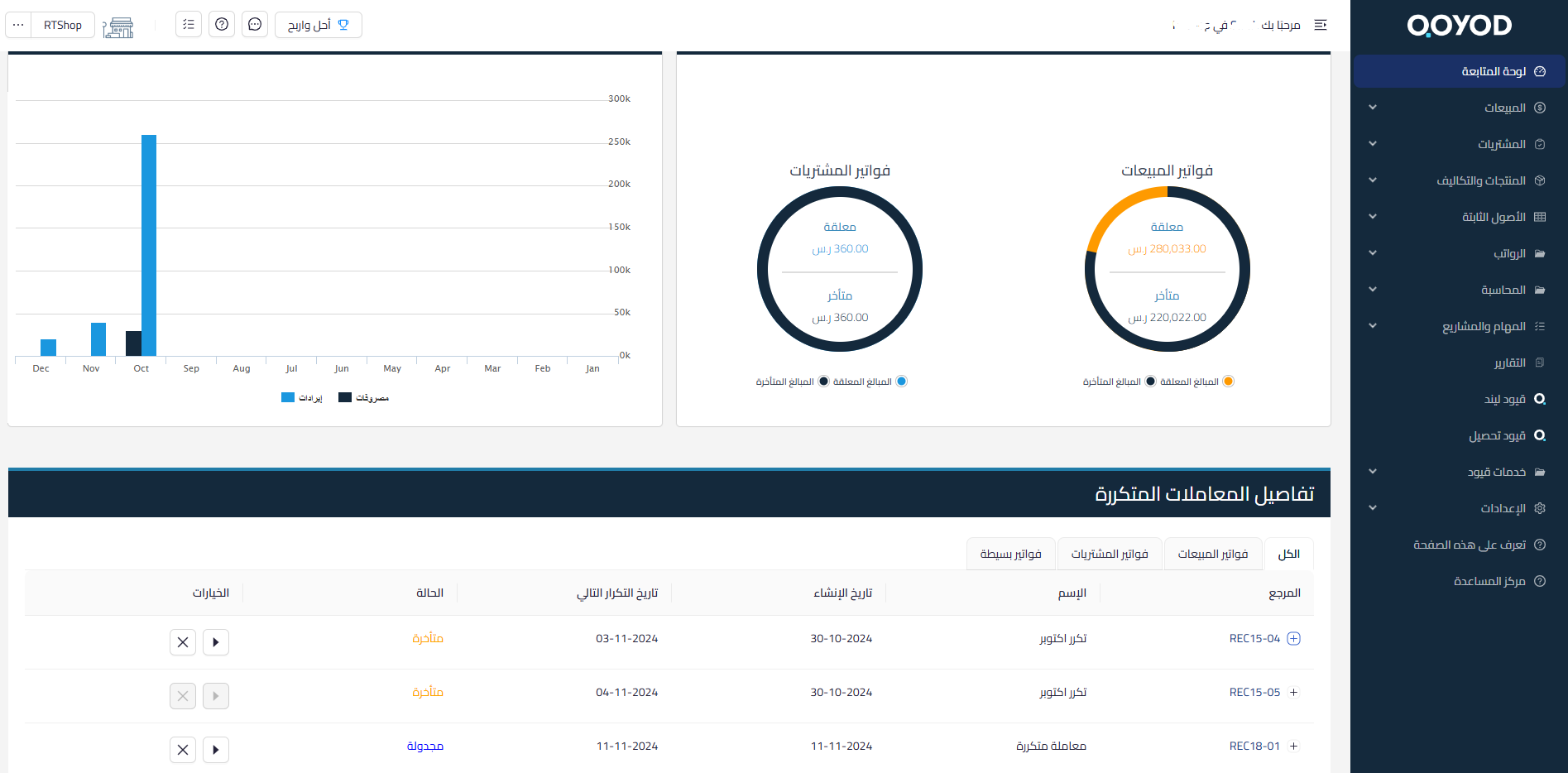Open the لوحة المتابعة dashboard icon
Viewport: 1568px width, 773px height.
(1542, 71)
